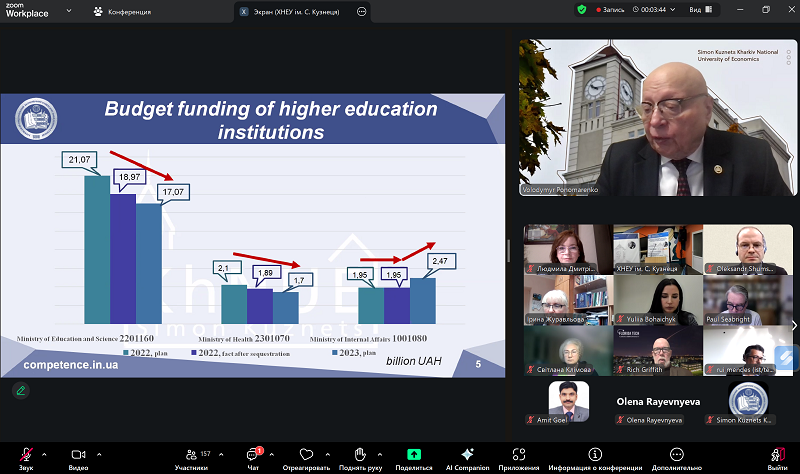Viewport: 800px width, 474px height.
Task: Open the Участники participants panel
Action: 190,455
